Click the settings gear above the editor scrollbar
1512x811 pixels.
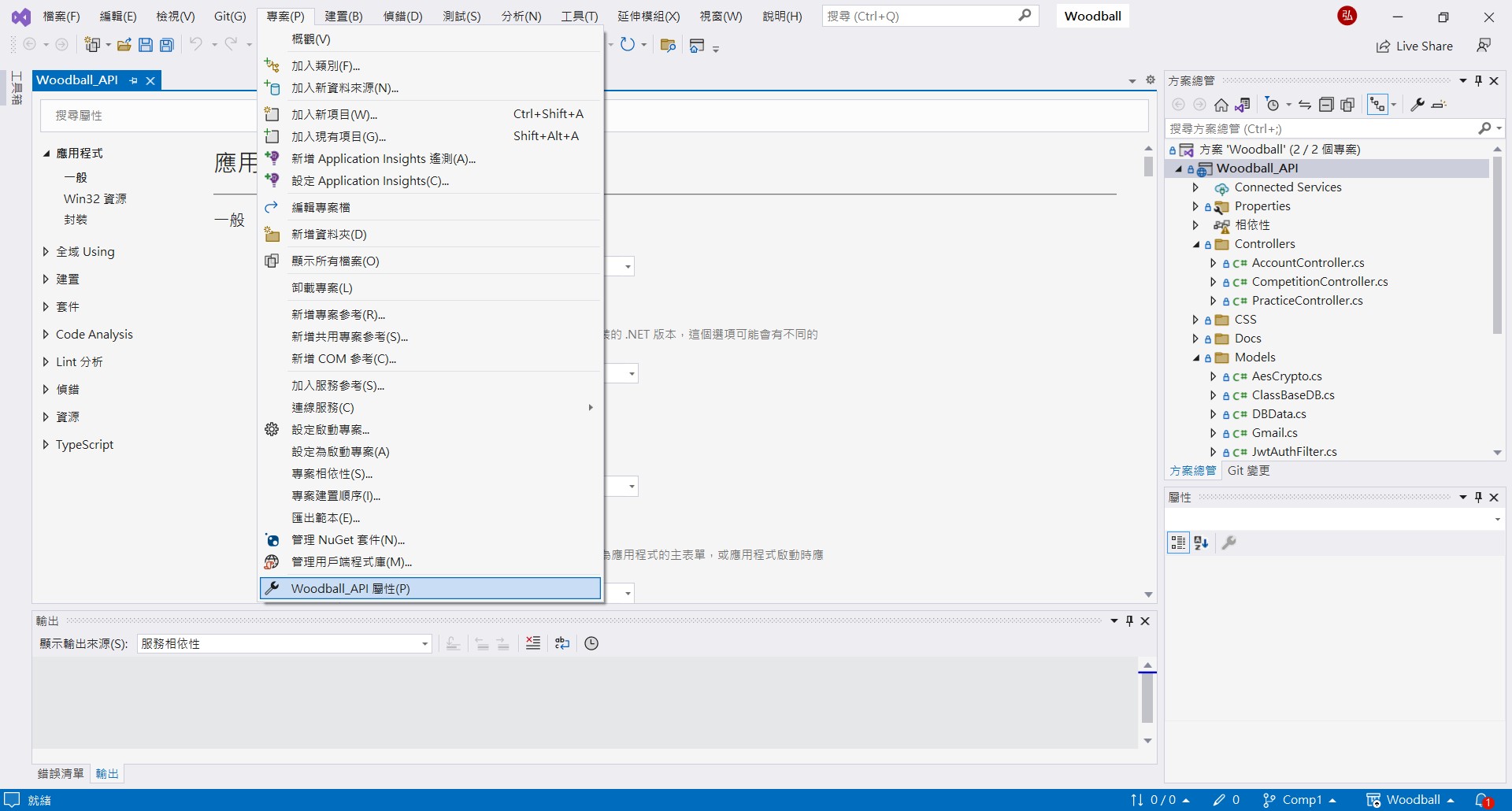(1150, 80)
